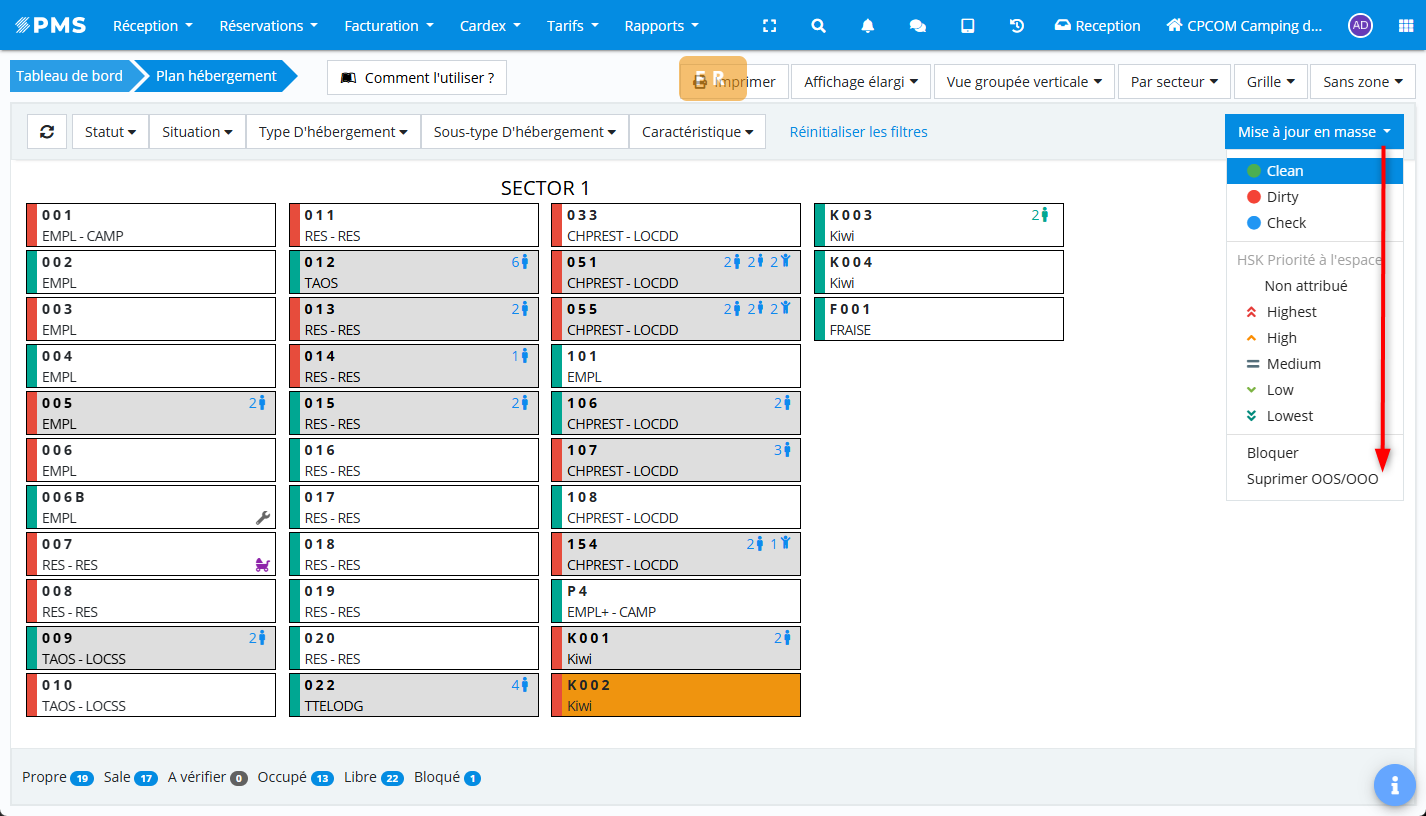1426x816 pixels.
Task: Select the orange K002 Kiwi unit
Action: (676, 695)
